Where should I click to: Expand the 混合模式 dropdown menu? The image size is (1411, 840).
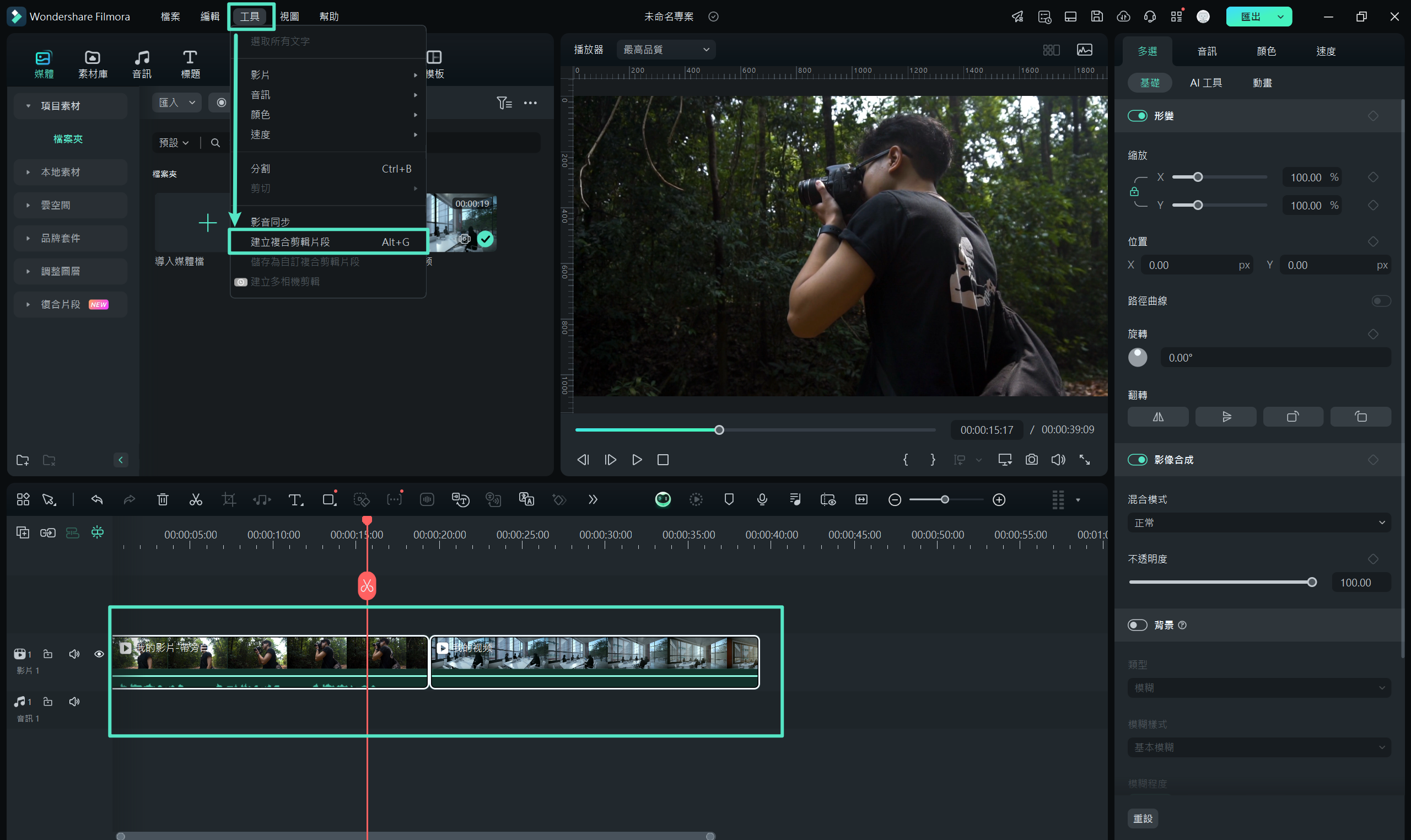pos(1260,521)
